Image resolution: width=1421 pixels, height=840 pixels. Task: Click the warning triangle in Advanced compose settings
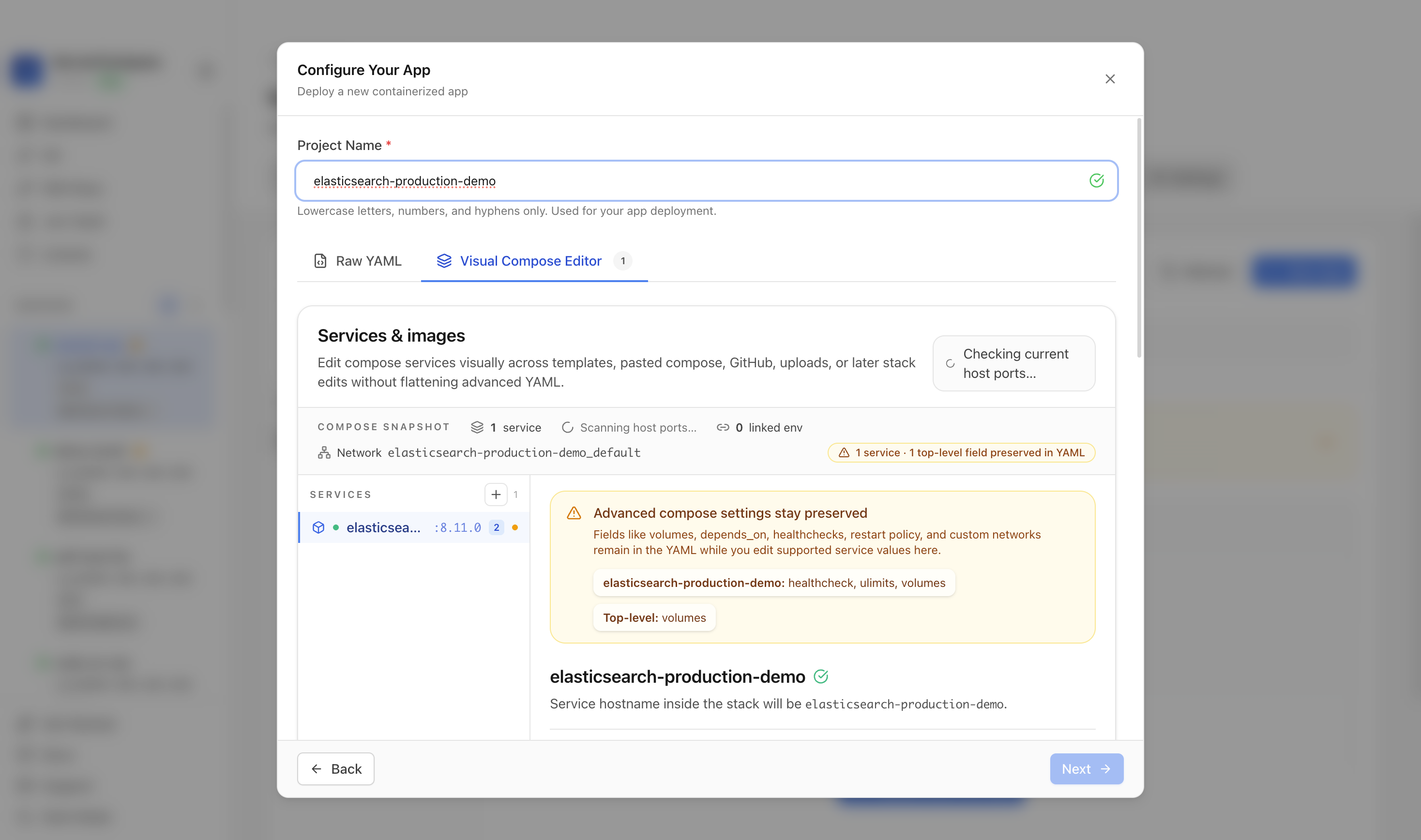[x=574, y=513]
